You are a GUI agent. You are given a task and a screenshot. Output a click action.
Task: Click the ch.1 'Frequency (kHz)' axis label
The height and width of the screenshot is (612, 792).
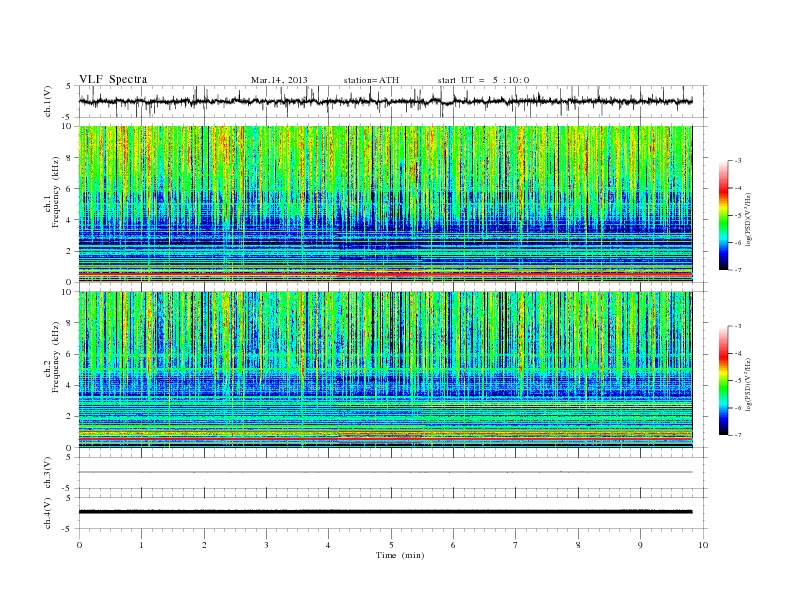click(56, 192)
